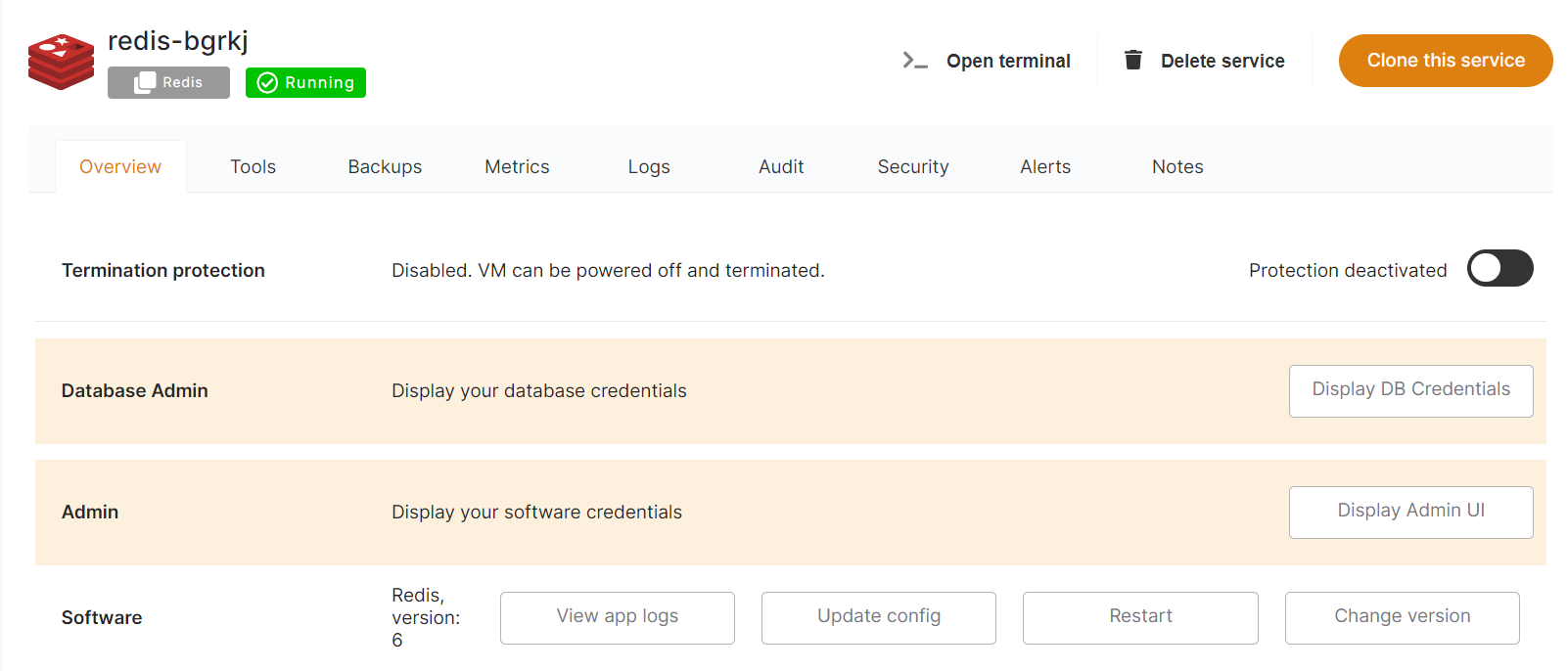1568x671 pixels.
Task: Select the Security tab
Action: [x=912, y=166]
